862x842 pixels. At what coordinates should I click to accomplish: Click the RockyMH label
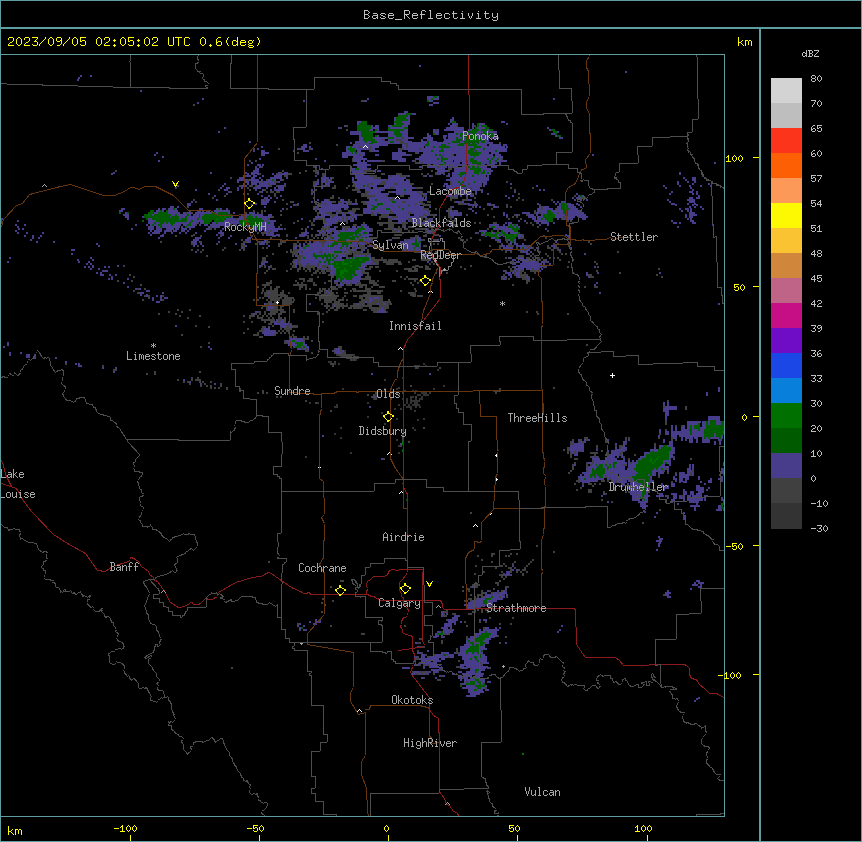245,227
